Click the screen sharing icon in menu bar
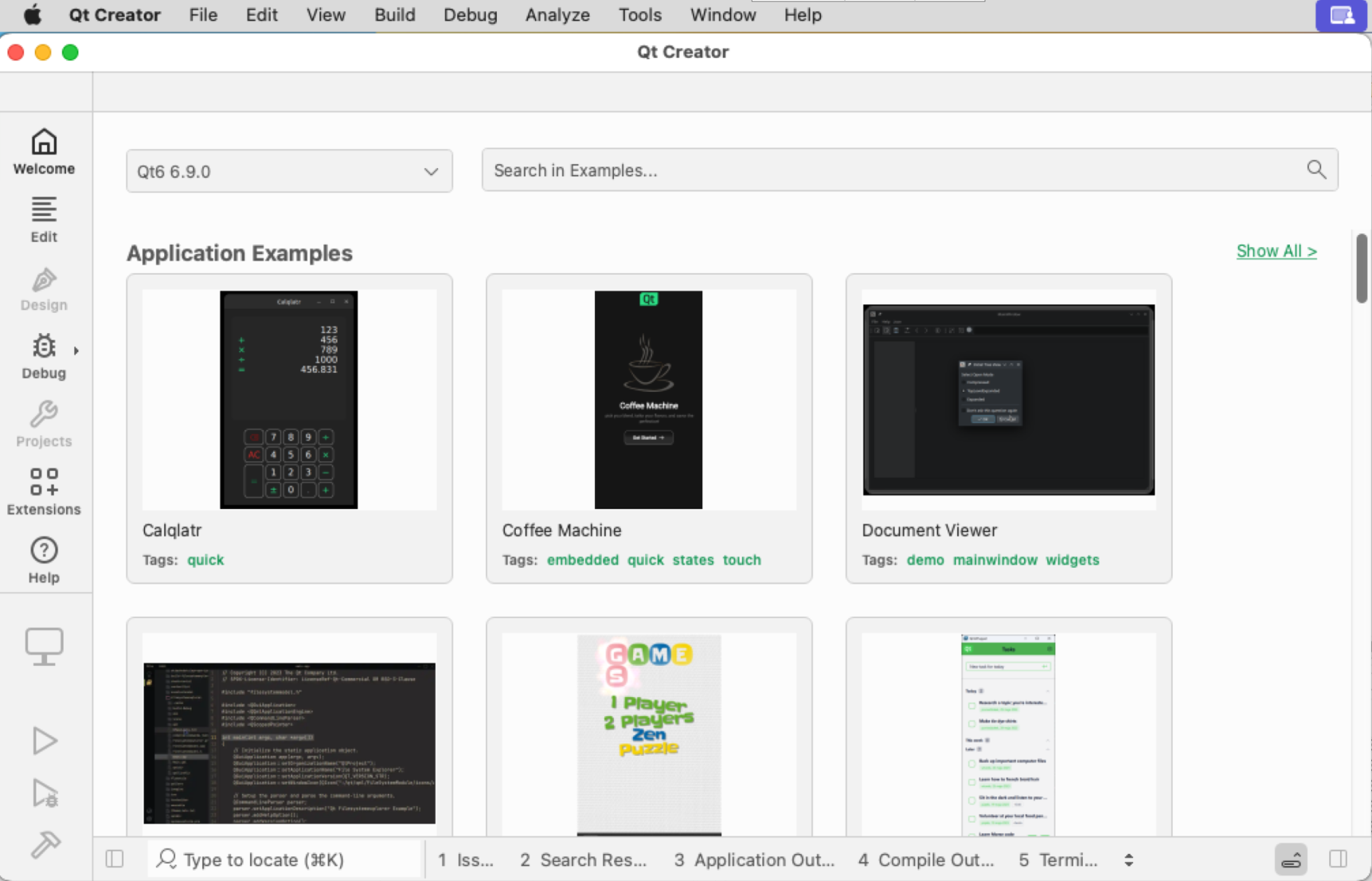This screenshot has width=1372, height=881. [x=1342, y=15]
